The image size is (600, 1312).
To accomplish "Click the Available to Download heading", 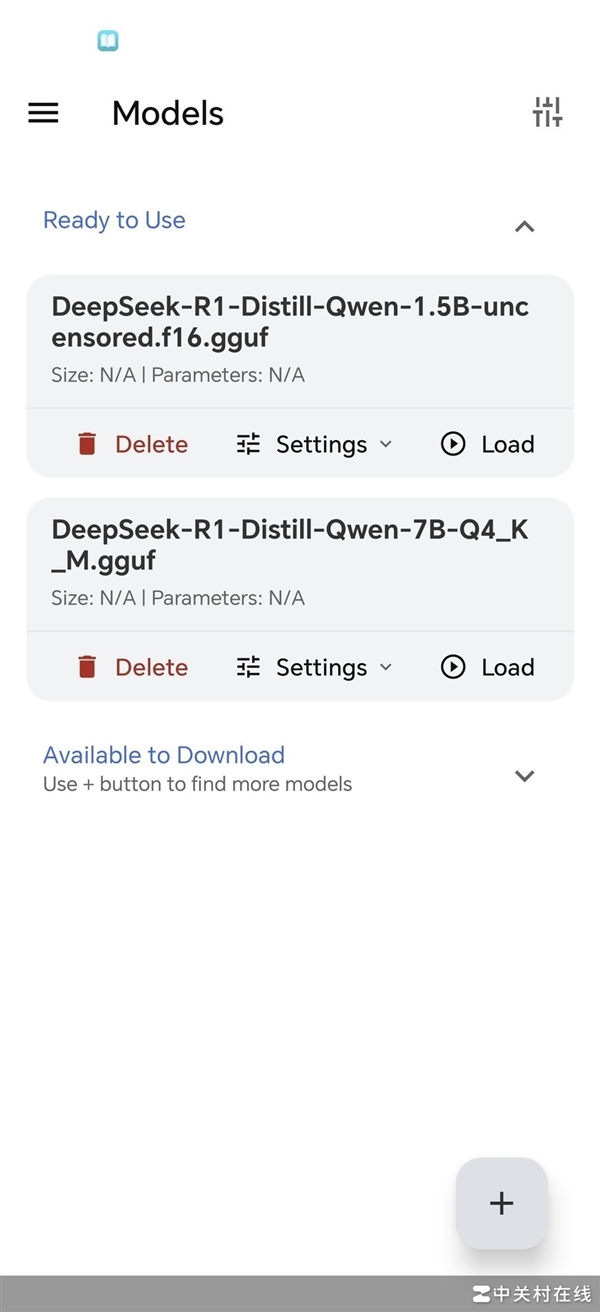I will (x=164, y=755).
